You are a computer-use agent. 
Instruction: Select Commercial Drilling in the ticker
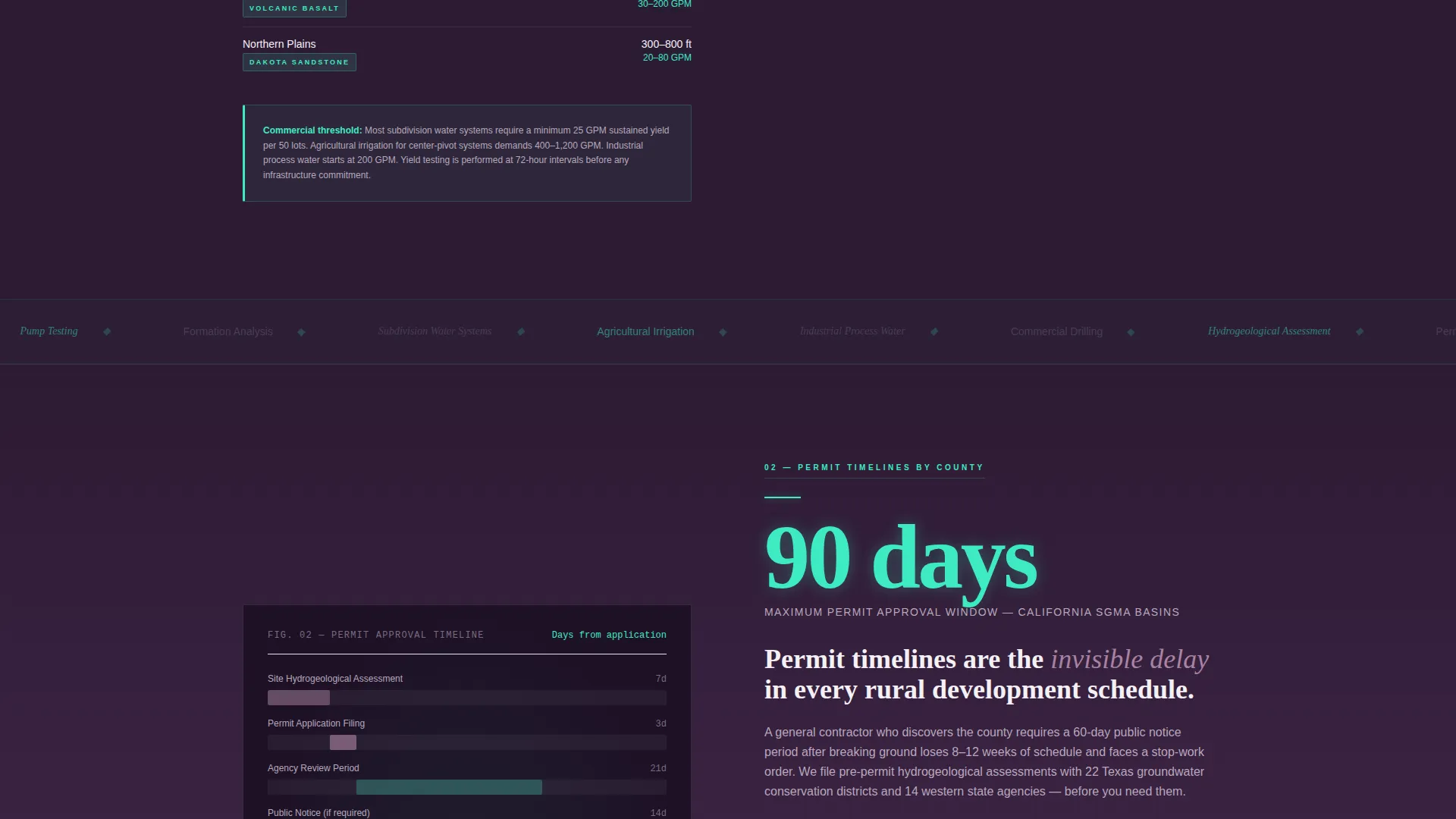click(1056, 332)
